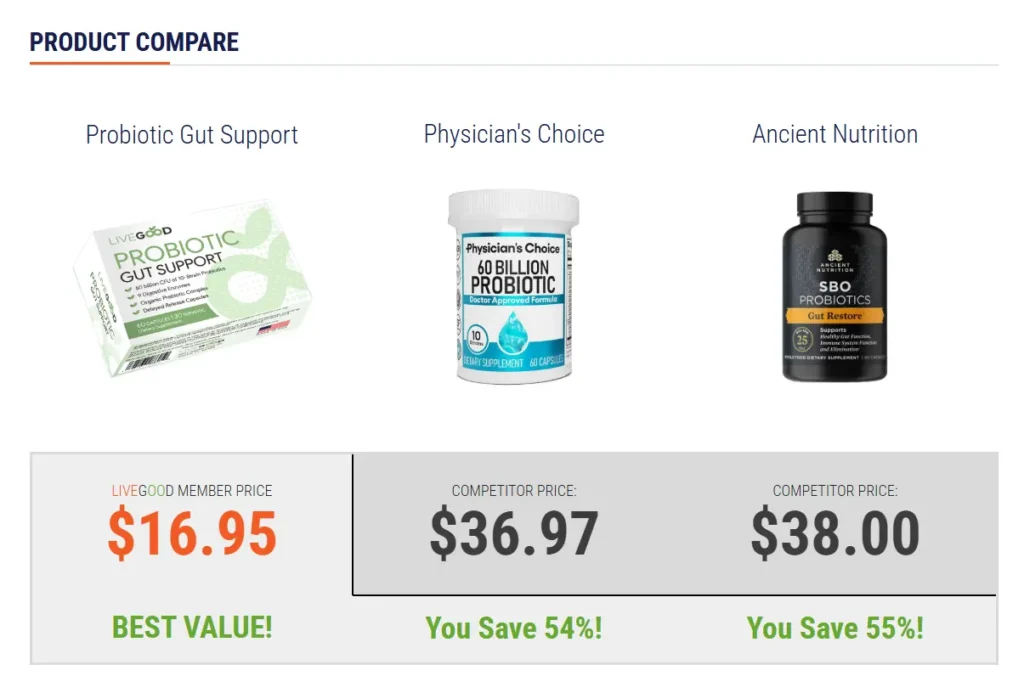The width and height of the screenshot is (1024, 676).
Task: Select the $38.00 competitor price
Action: tap(835, 534)
